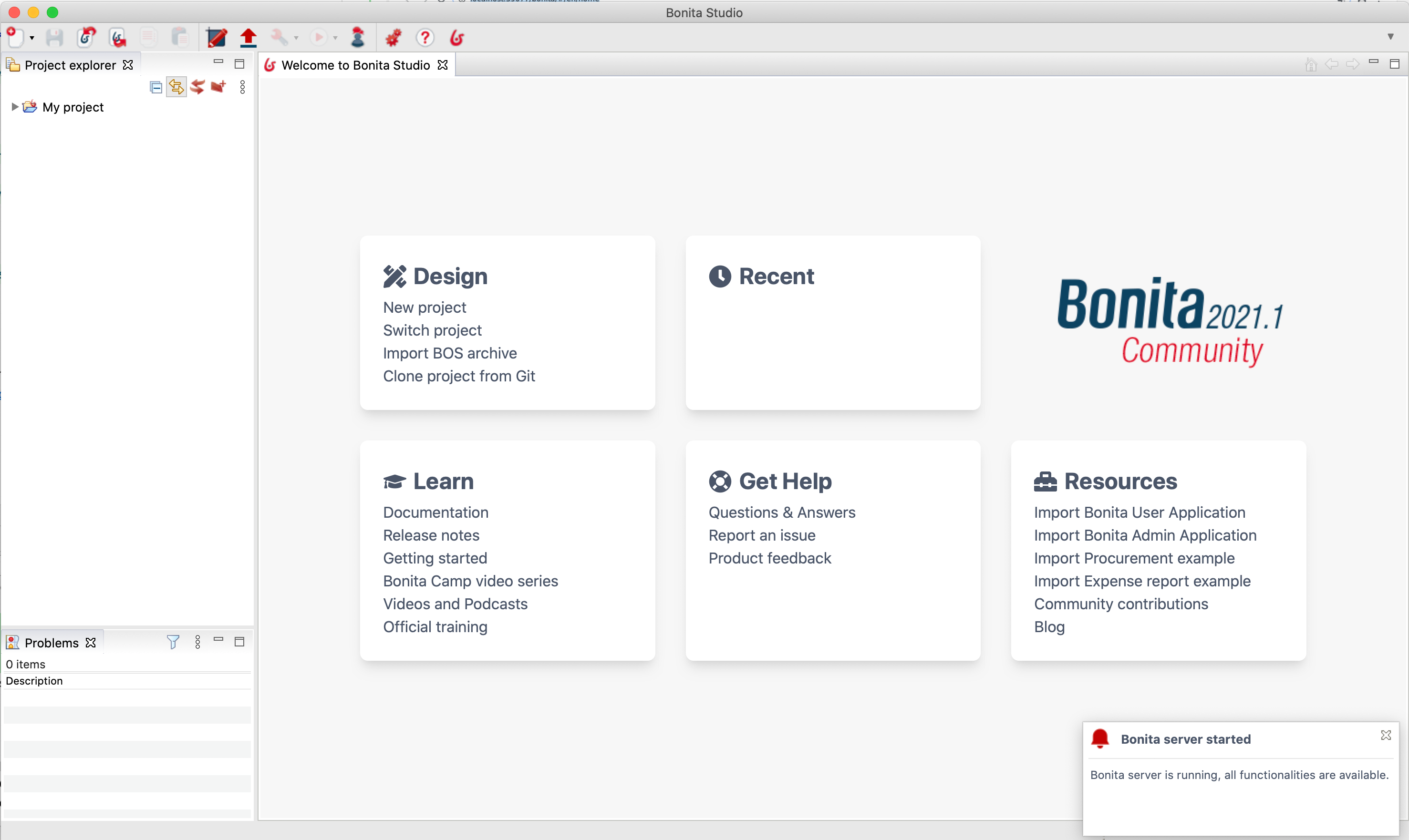Click the Paste toolbar icon

coord(180,37)
